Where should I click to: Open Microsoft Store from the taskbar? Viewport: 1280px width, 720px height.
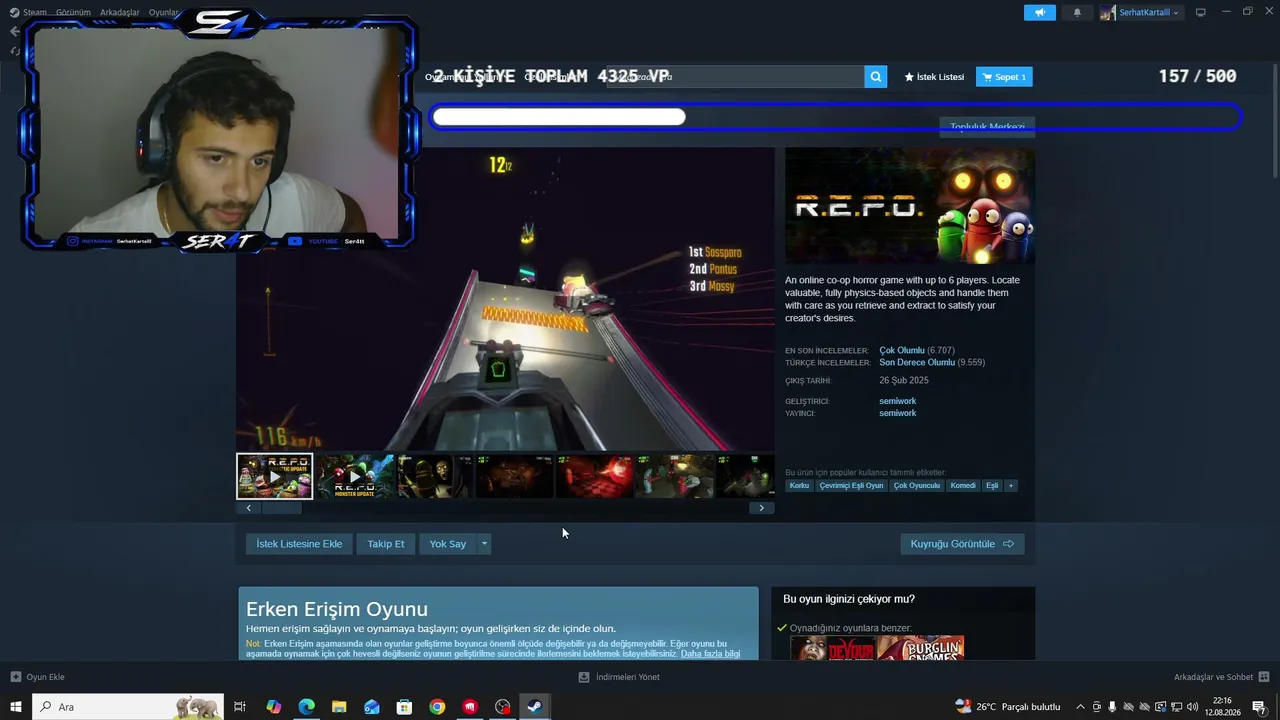pyautogui.click(x=404, y=707)
